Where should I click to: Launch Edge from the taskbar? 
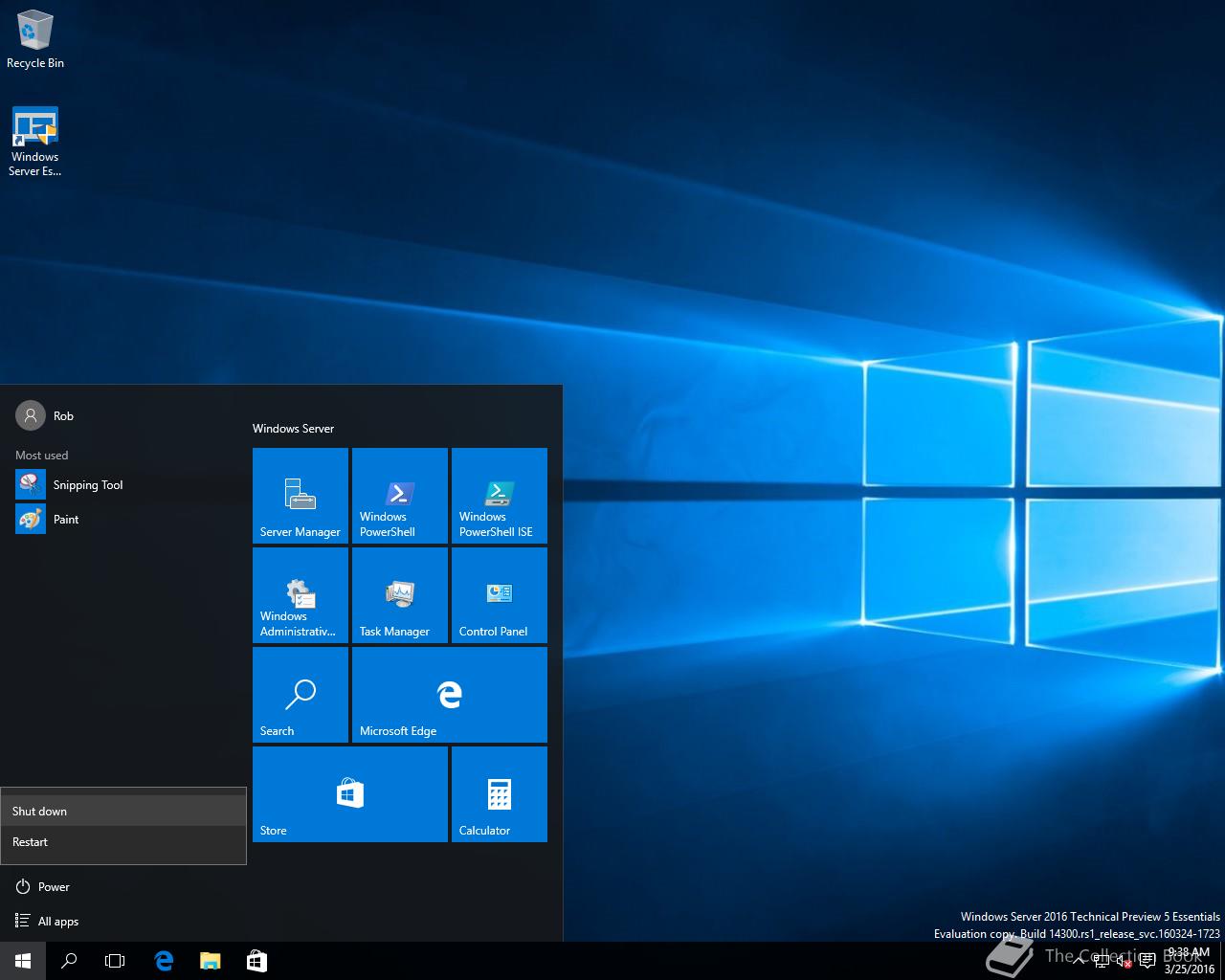164,961
